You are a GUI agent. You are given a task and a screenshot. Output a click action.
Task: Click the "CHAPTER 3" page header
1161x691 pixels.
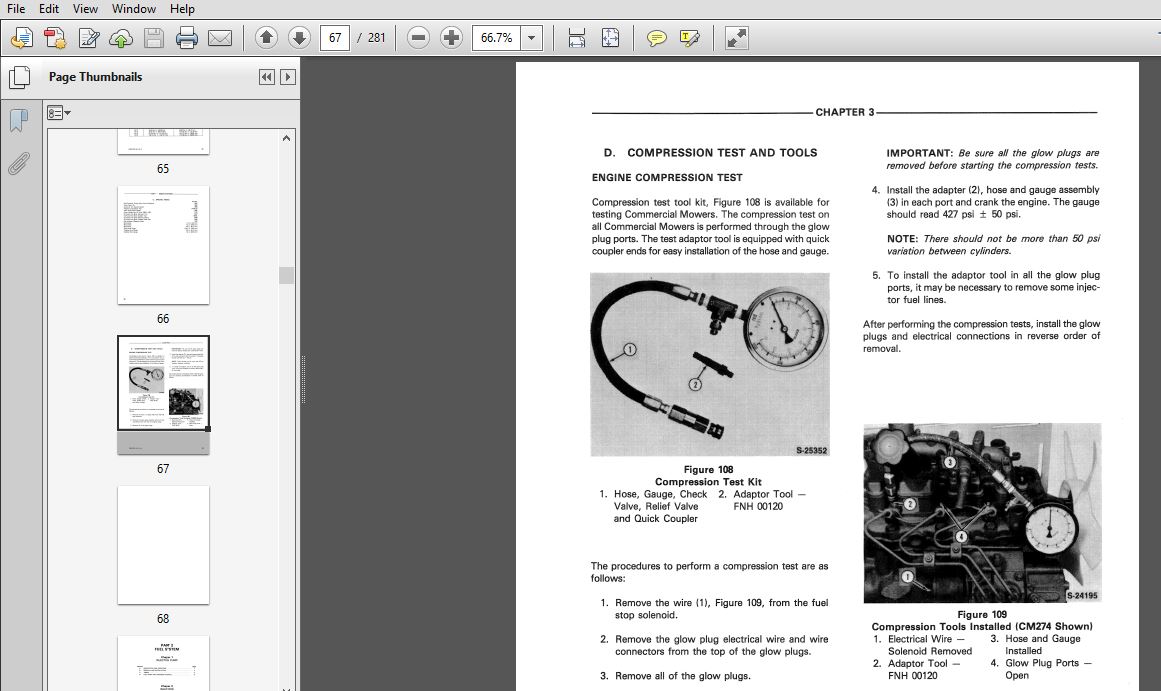pyautogui.click(x=845, y=113)
